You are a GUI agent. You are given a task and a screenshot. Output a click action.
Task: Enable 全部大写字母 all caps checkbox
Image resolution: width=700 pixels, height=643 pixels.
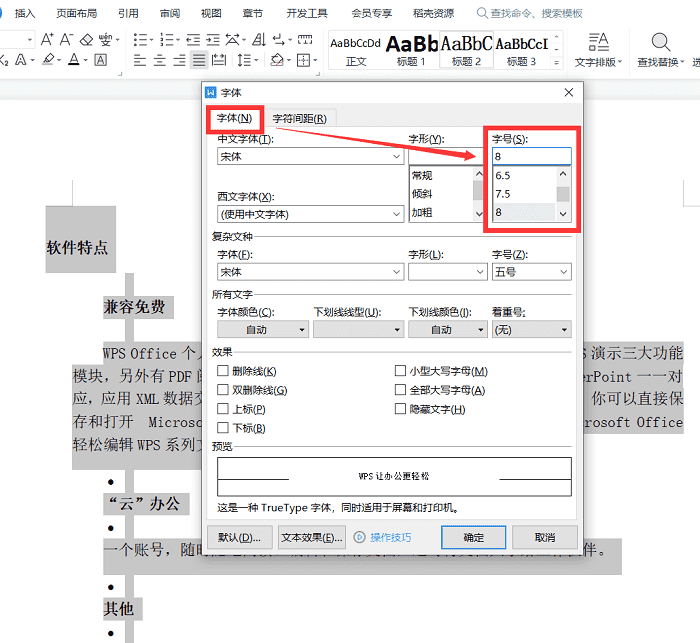pos(400,390)
